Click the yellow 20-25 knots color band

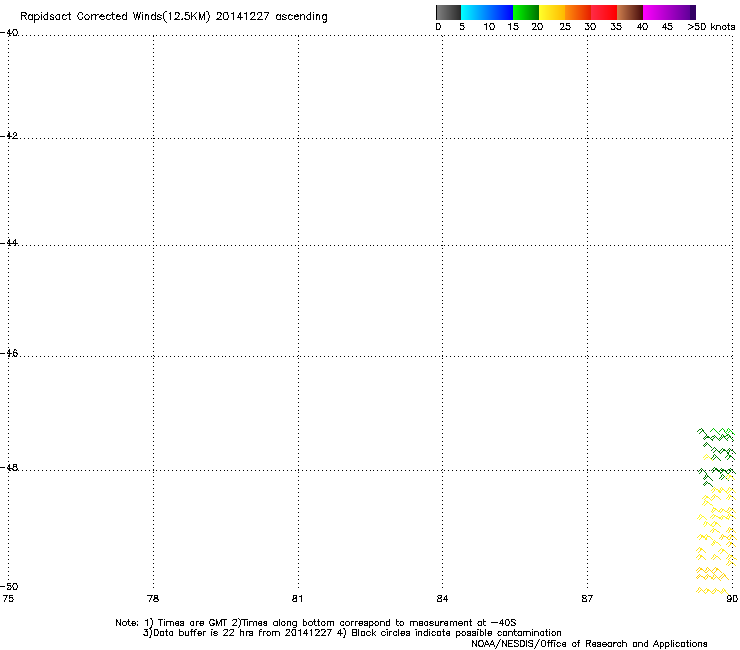click(552, 12)
